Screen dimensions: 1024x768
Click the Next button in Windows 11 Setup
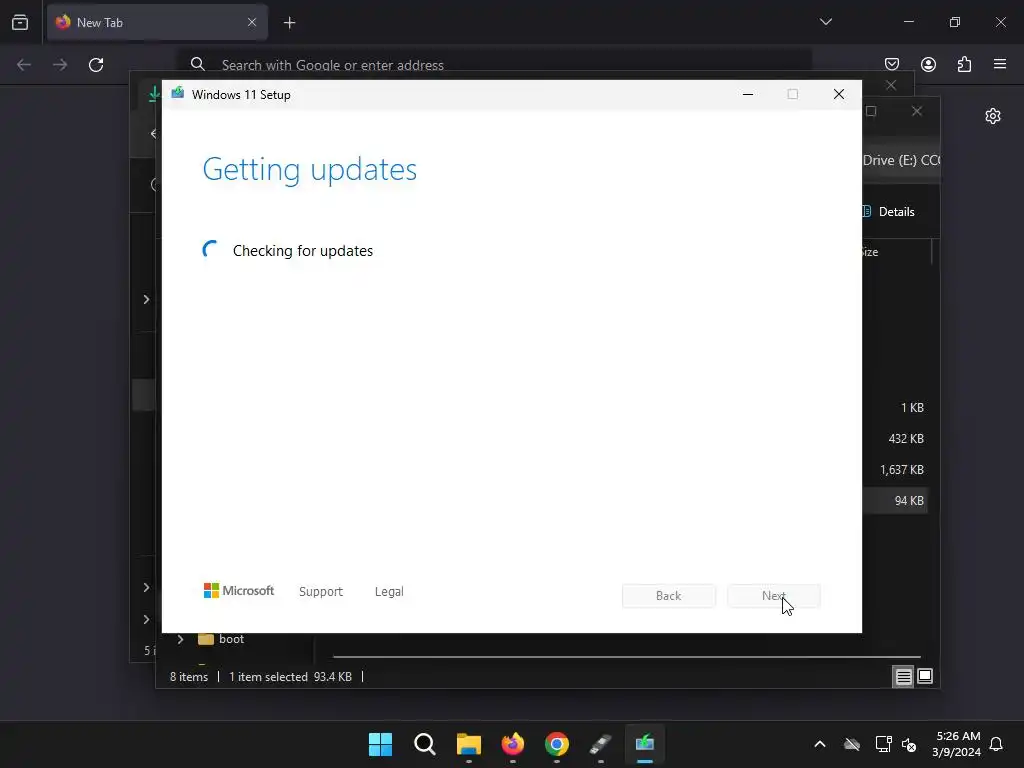click(x=774, y=596)
